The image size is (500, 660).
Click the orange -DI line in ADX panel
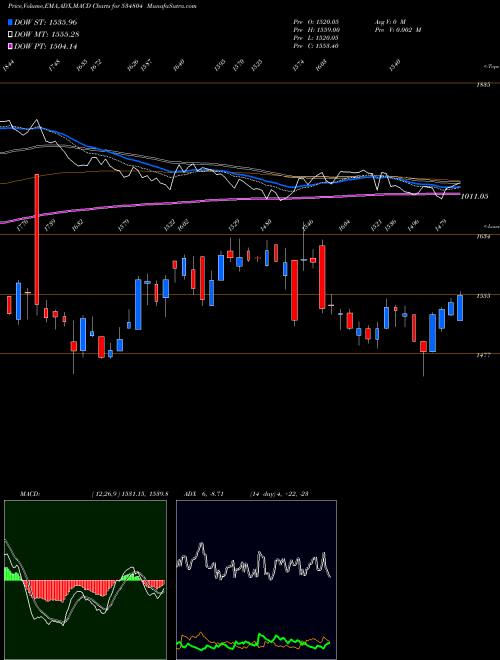tap(200, 635)
